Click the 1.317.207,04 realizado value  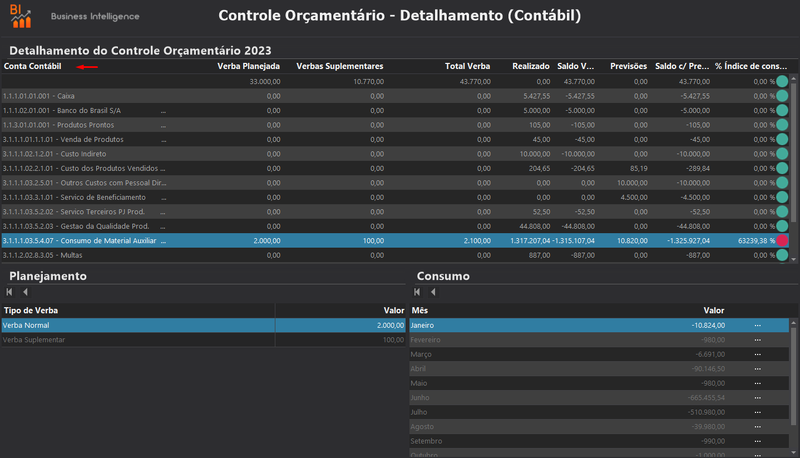[530, 241]
